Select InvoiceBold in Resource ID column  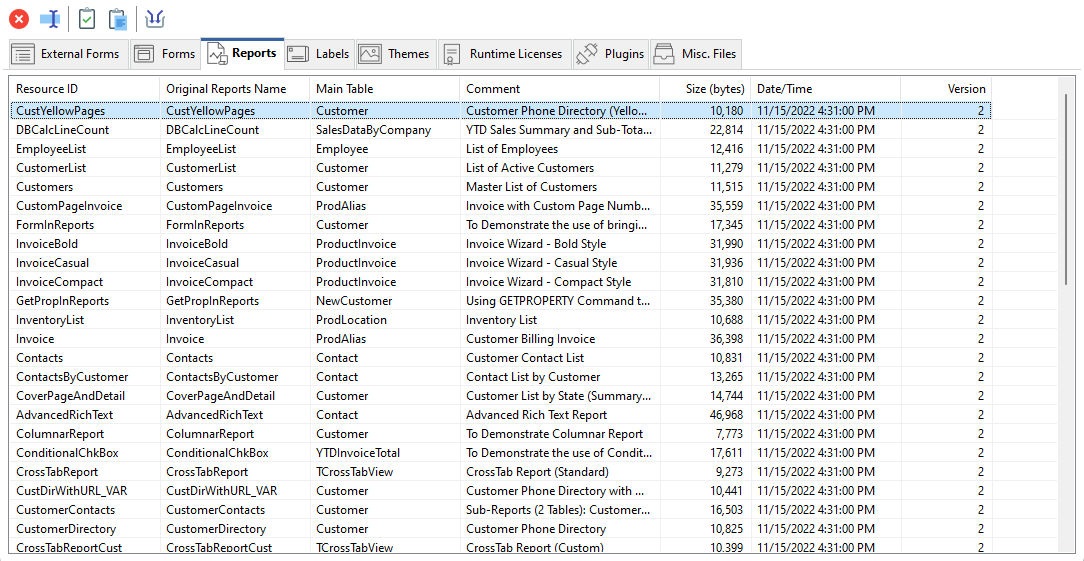pyautogui.click(x=47, y=243)
